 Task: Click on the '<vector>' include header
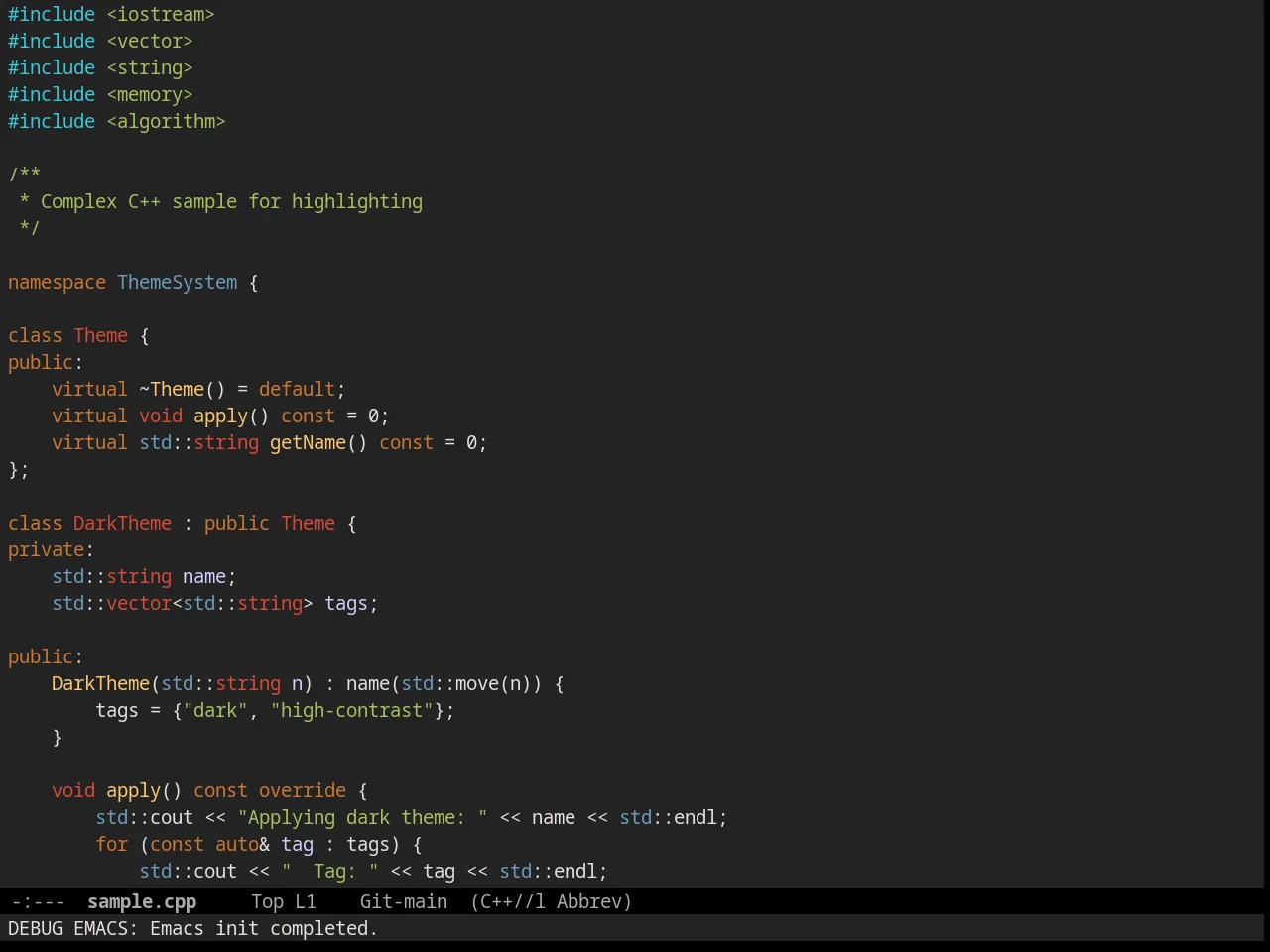150,41
